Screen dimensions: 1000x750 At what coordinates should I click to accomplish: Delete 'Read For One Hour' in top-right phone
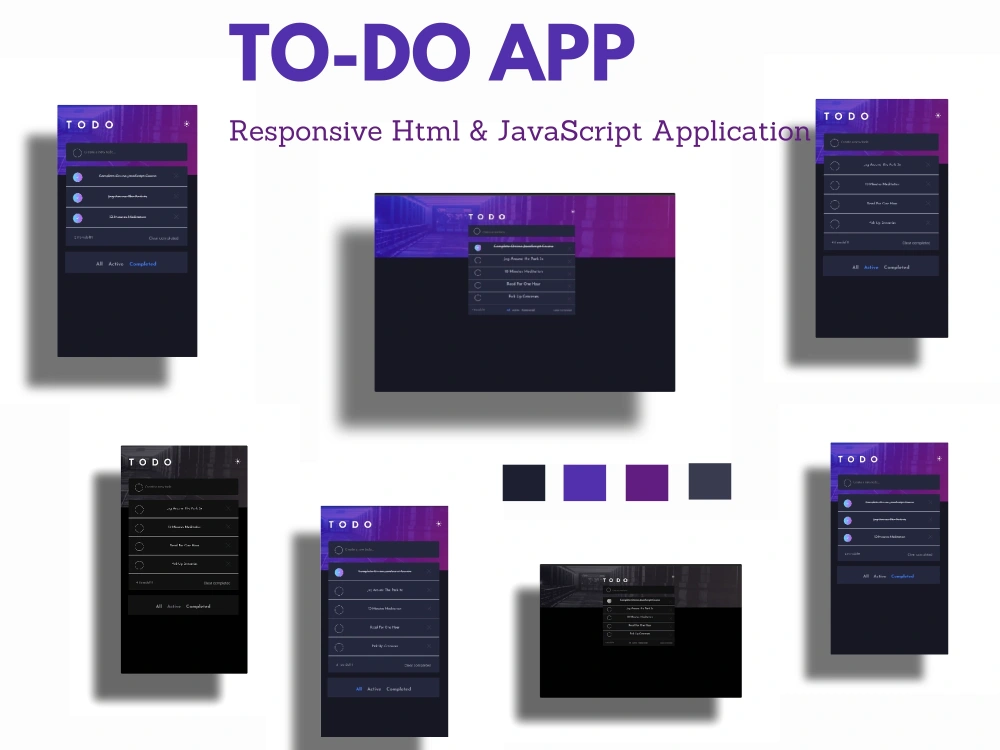pos(927,203)
